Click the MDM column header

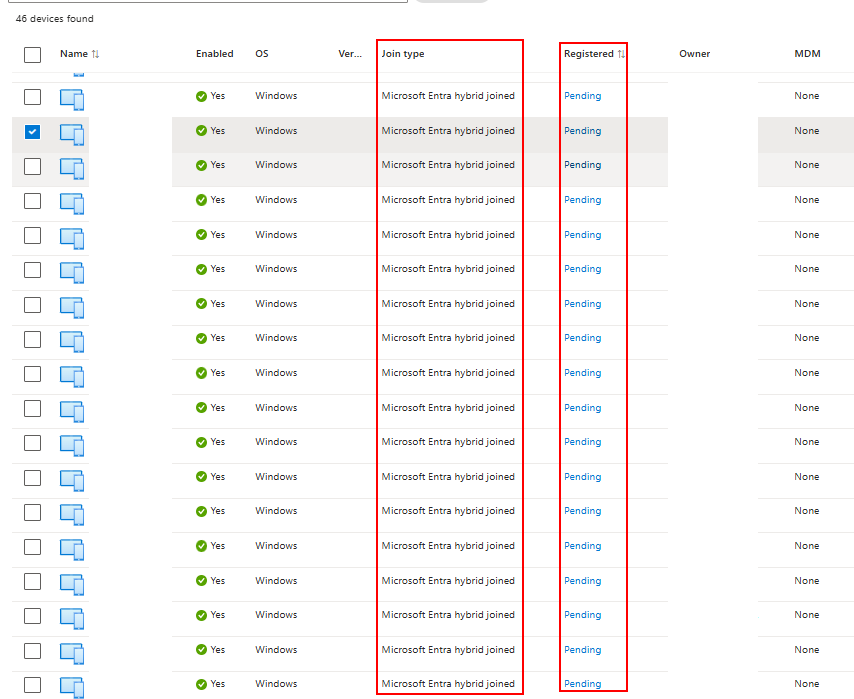pyautogui.click(x=807, y=54)
